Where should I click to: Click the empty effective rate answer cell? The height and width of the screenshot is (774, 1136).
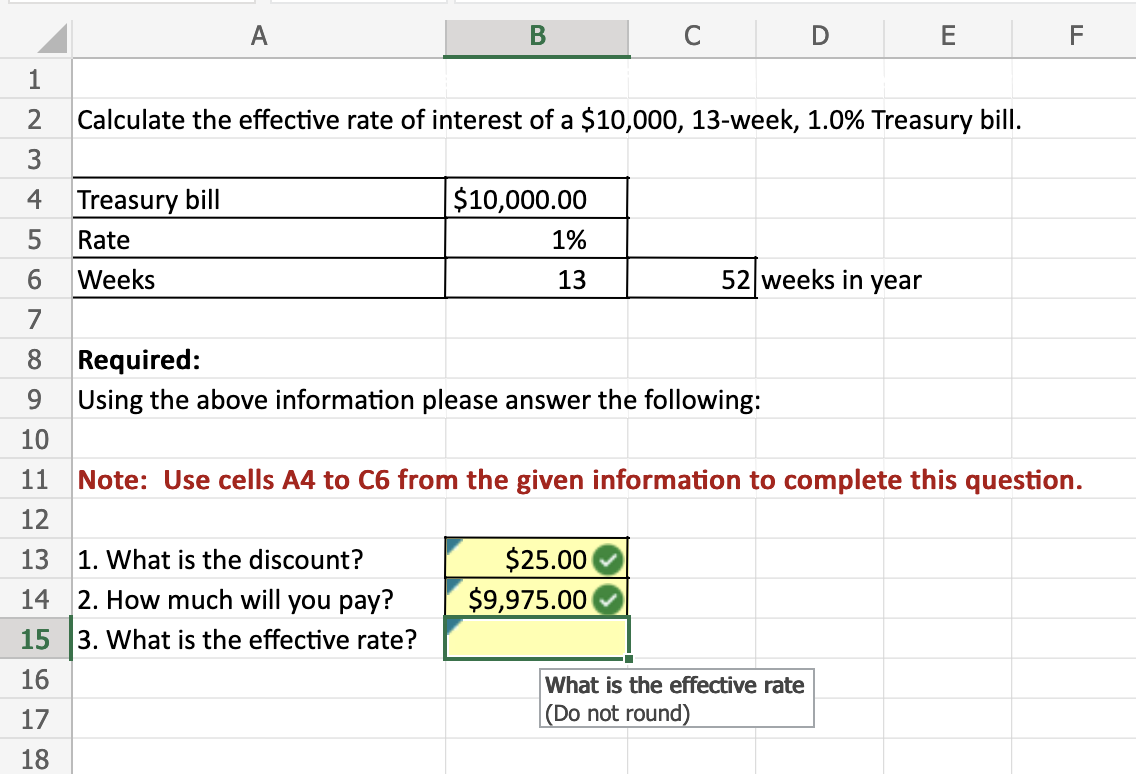535,639
